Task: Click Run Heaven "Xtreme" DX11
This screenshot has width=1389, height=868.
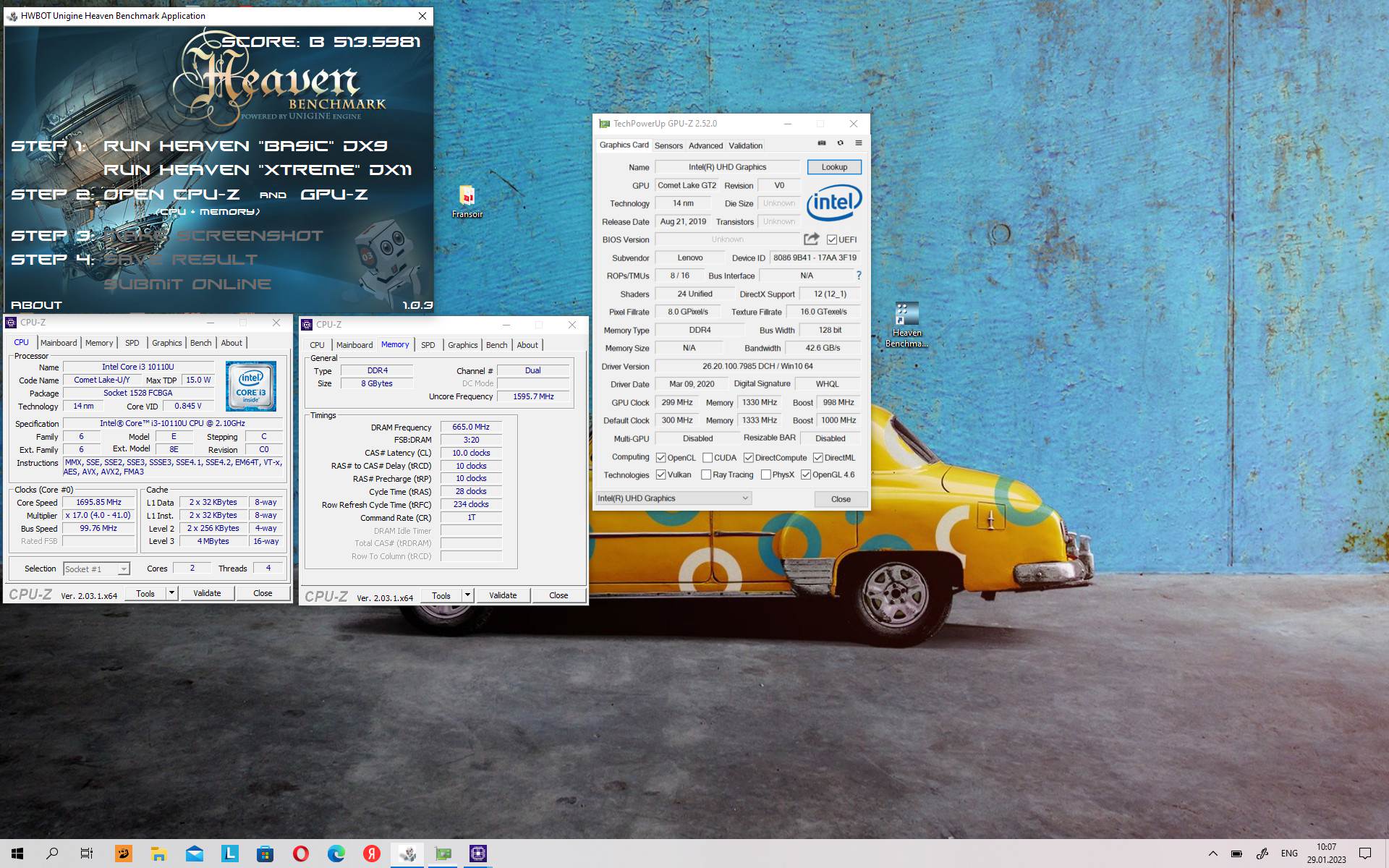Action: (x=258, y=170)
